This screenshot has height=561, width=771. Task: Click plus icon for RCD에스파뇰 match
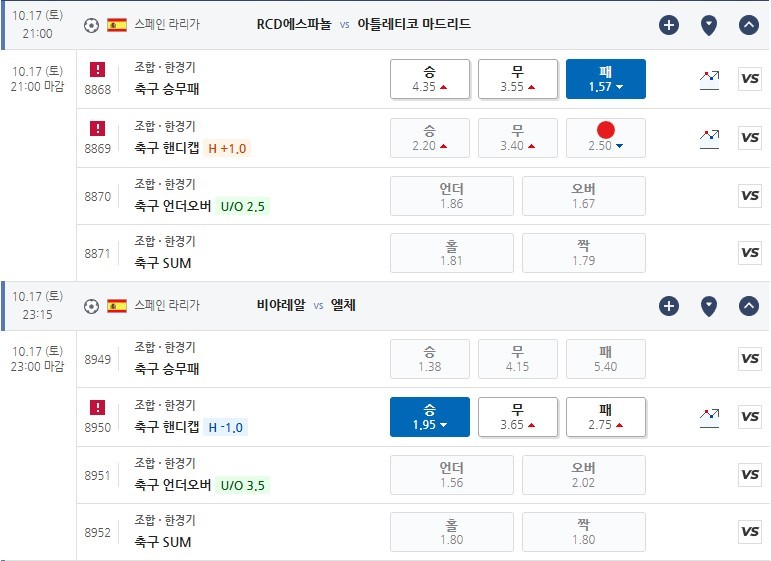coord(669,25)
